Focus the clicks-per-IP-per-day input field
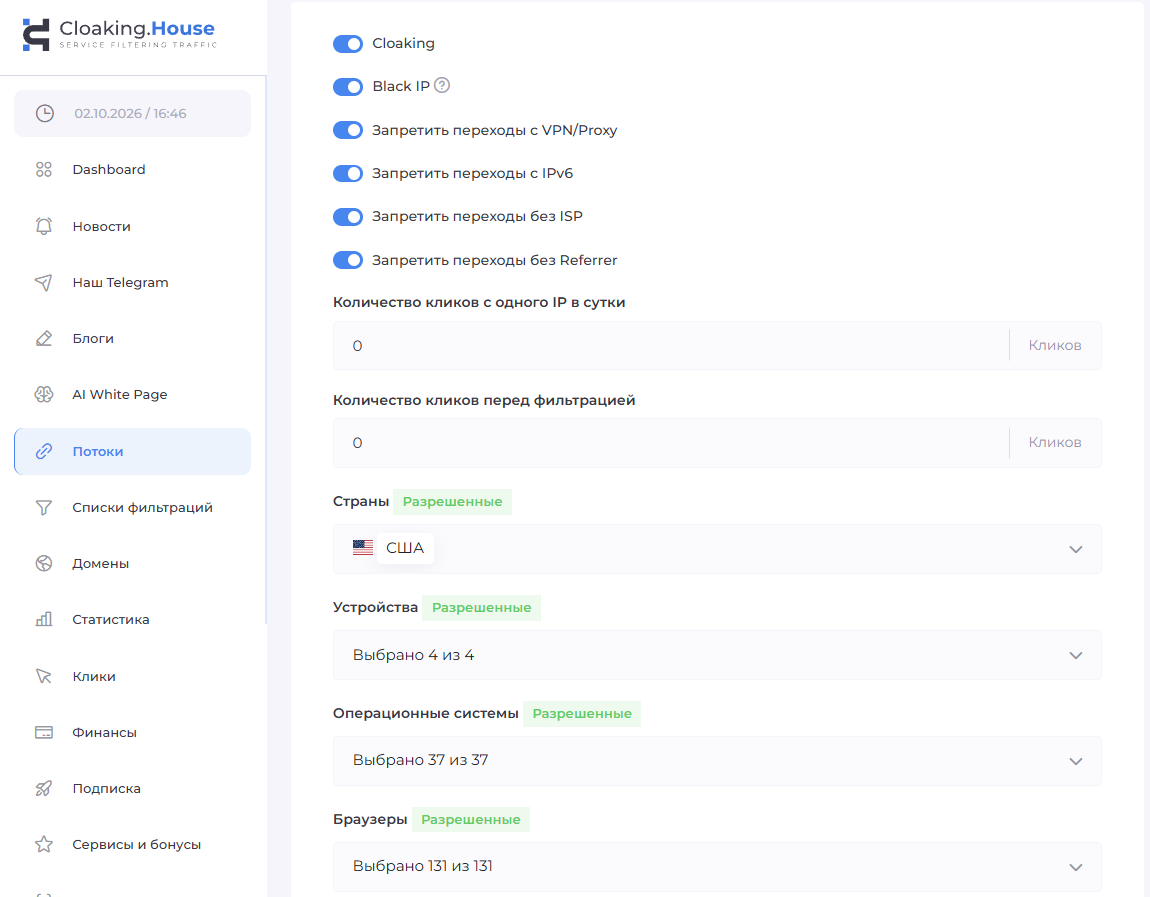1150x897 pixels. pos(671,345)
